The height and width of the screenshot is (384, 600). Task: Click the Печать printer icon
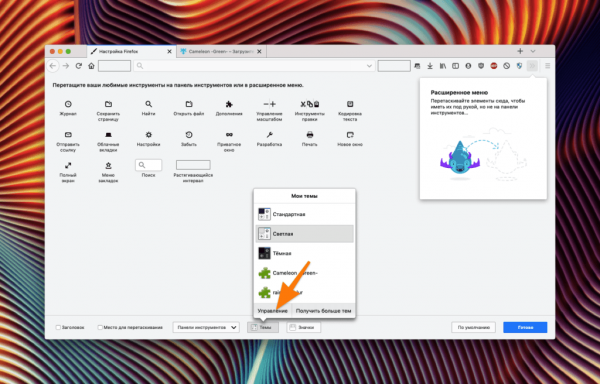click(310, 135)
